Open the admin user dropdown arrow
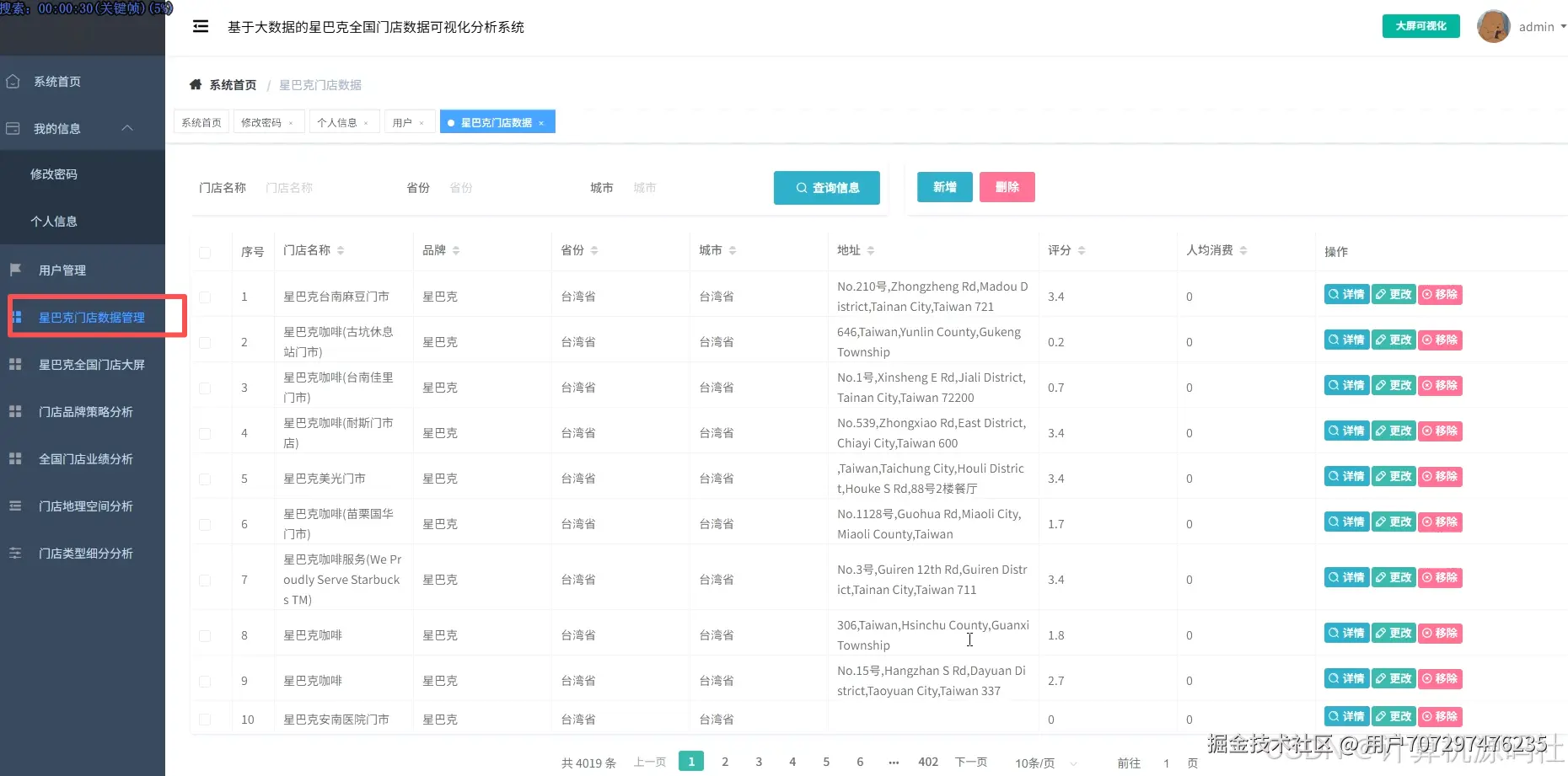 point(1563,27)
